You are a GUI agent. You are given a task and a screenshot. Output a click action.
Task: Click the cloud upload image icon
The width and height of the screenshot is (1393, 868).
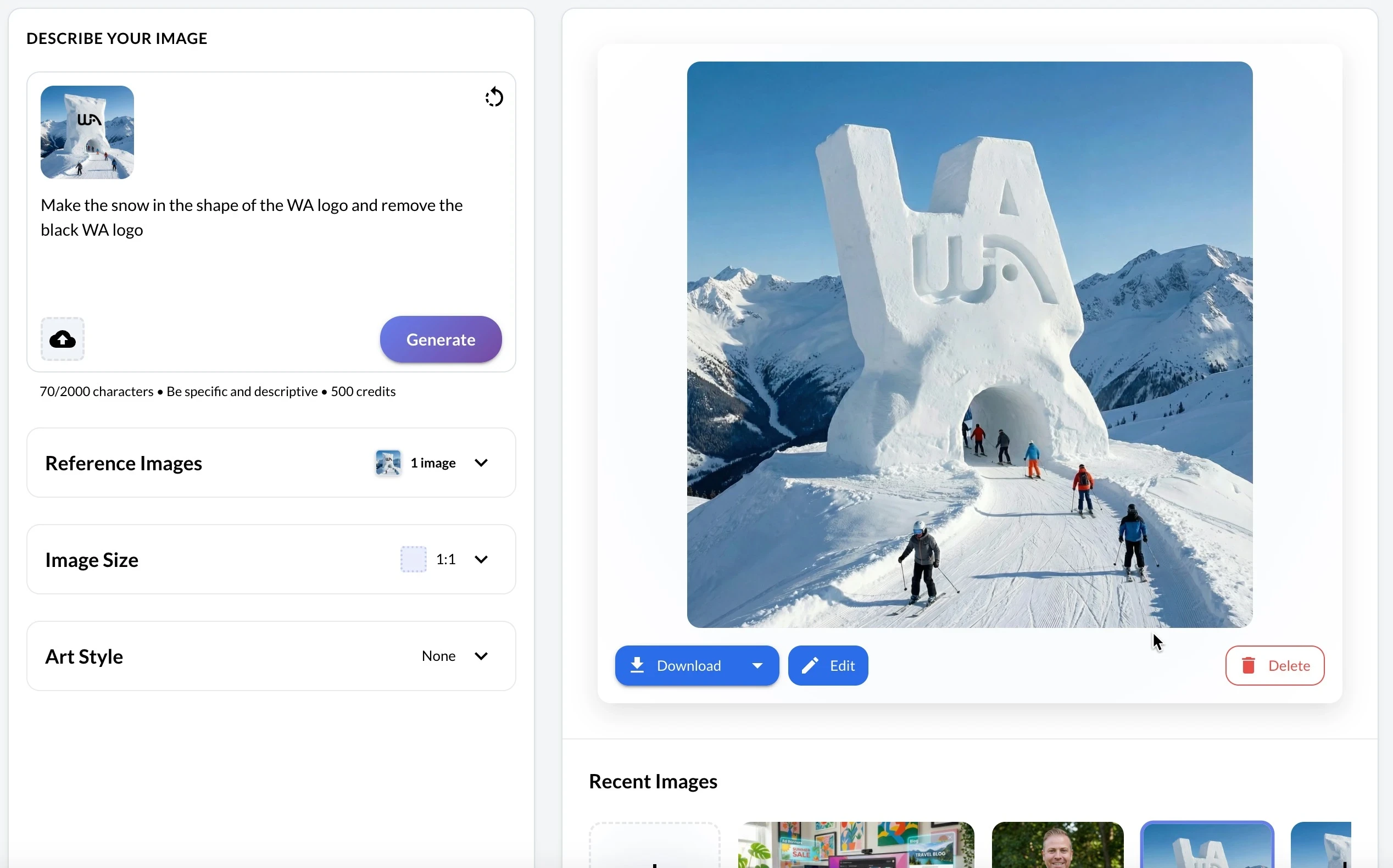[63, 340]
